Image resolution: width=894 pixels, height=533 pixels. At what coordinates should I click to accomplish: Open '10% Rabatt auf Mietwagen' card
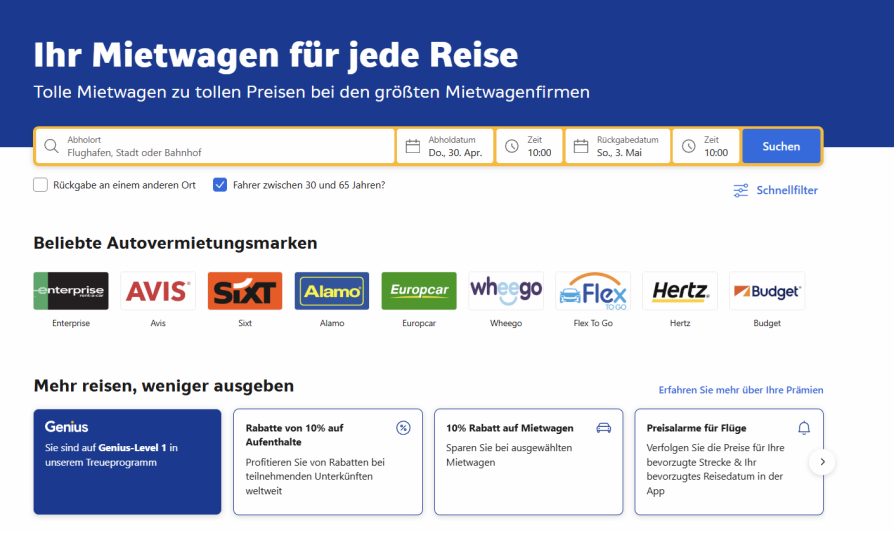[x=529, y=462]
